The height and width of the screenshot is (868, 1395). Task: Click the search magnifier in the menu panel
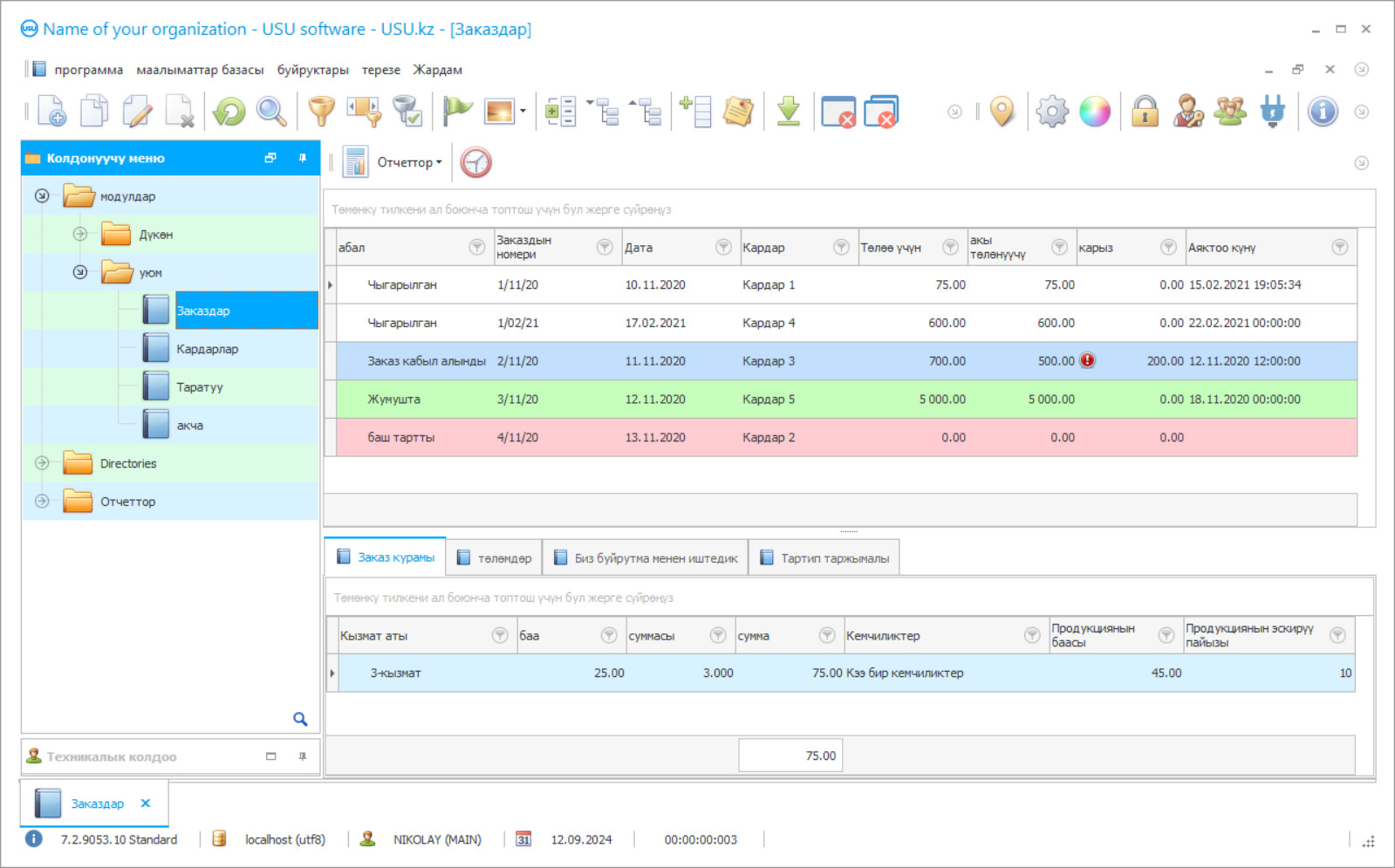(300, 719)
